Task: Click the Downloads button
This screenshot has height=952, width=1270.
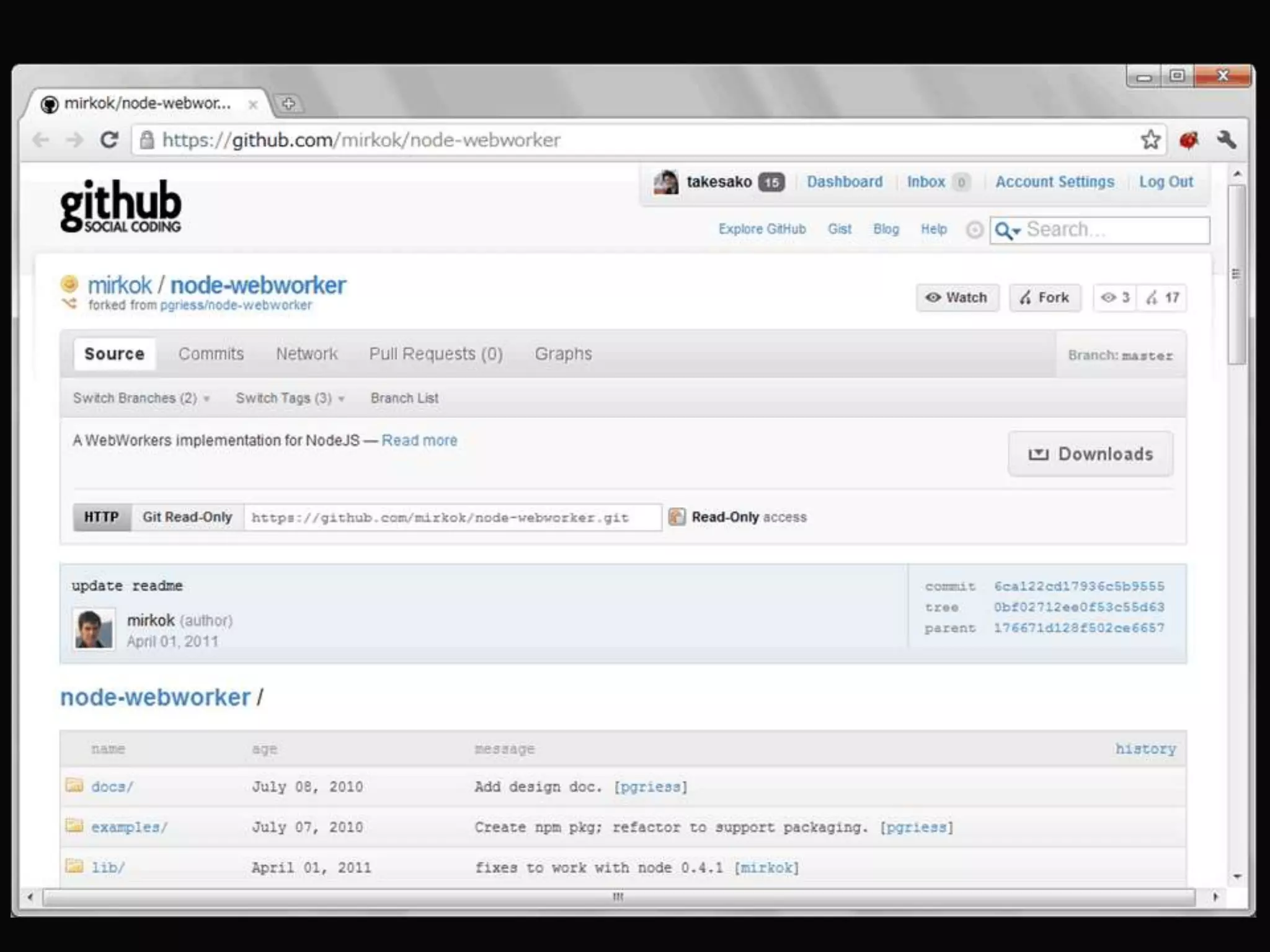Action: 1090,454
